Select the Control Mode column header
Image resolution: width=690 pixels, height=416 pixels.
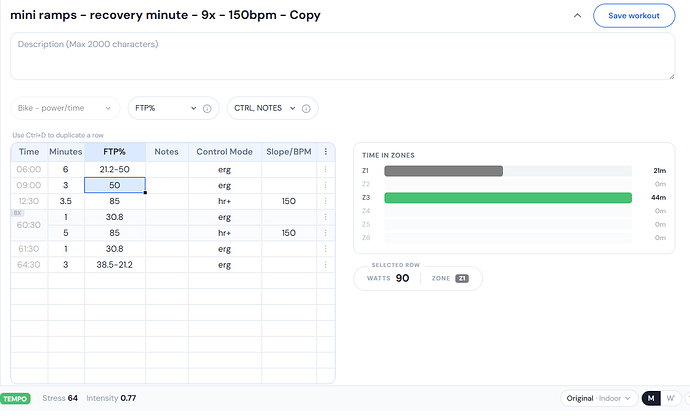coord(224,152)
